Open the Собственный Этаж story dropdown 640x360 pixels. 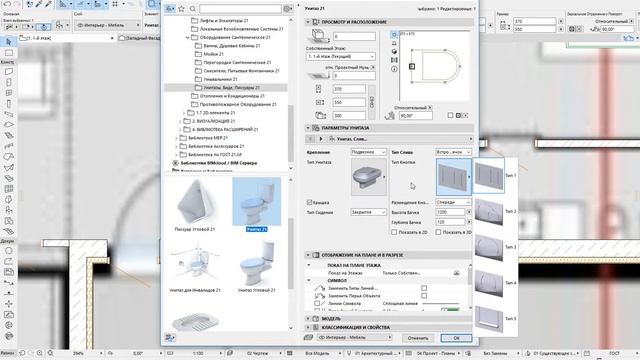pyautogui.click(x=340, y=56)
